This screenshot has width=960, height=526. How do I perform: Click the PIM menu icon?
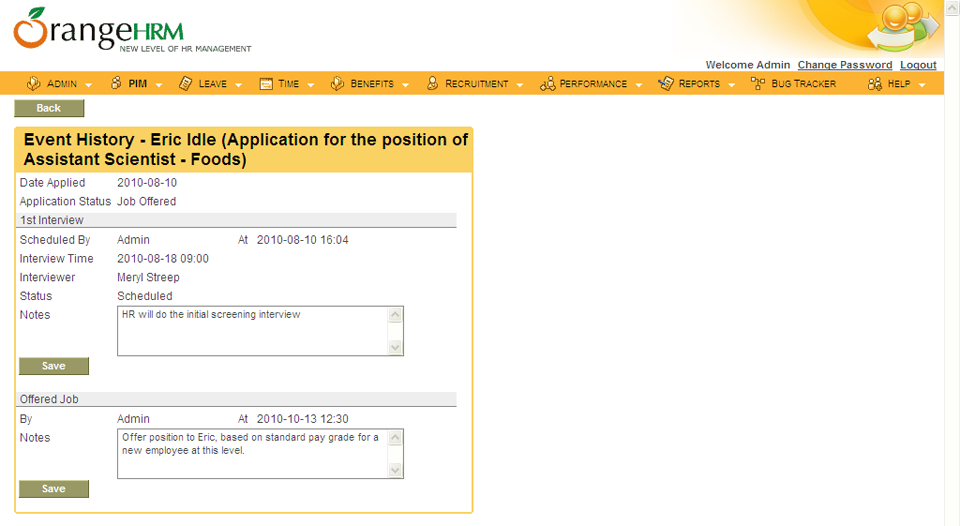click(x=116, y=83)
